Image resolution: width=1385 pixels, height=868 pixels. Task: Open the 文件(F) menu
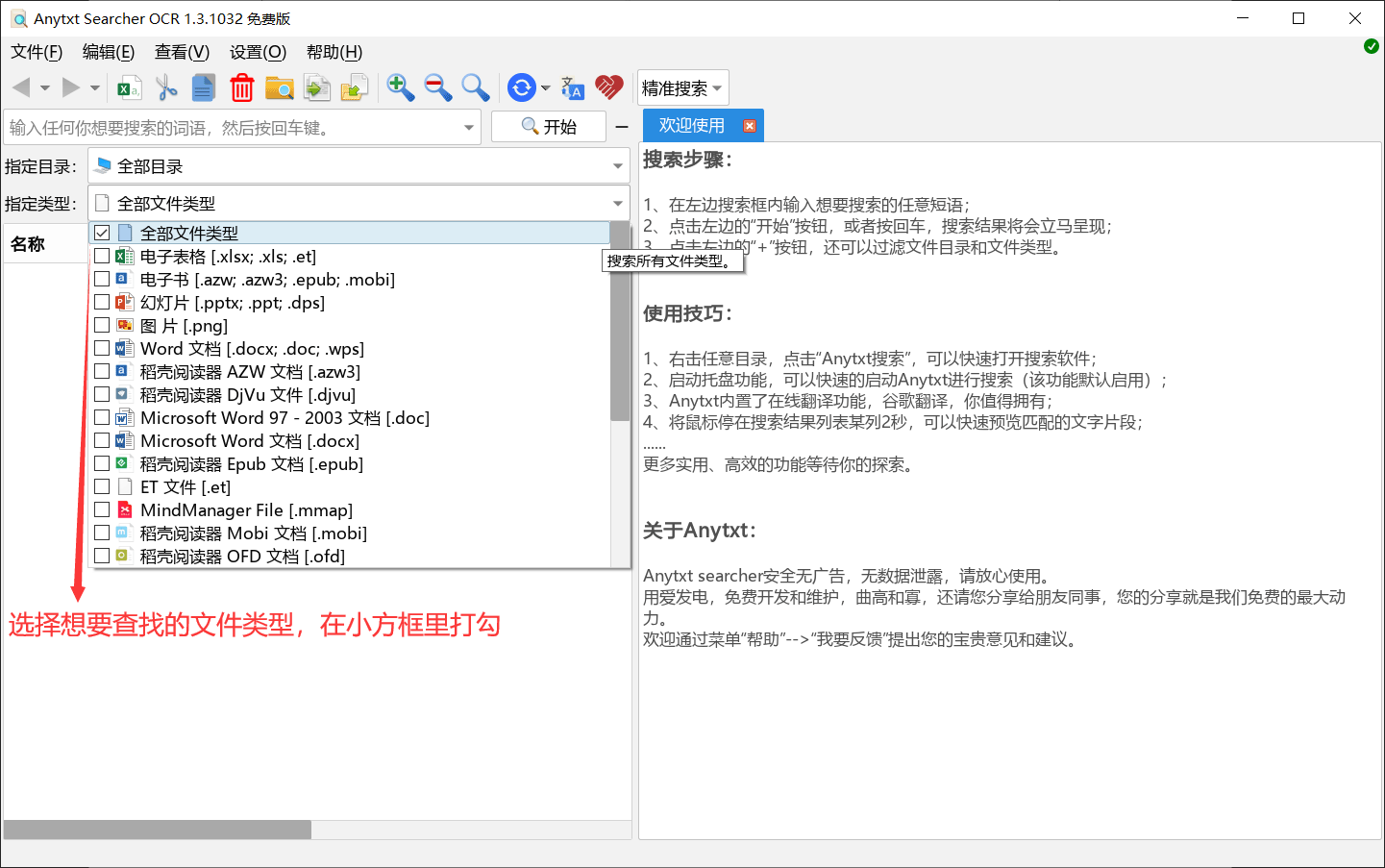pyautogui.click(x=37, y=52)
